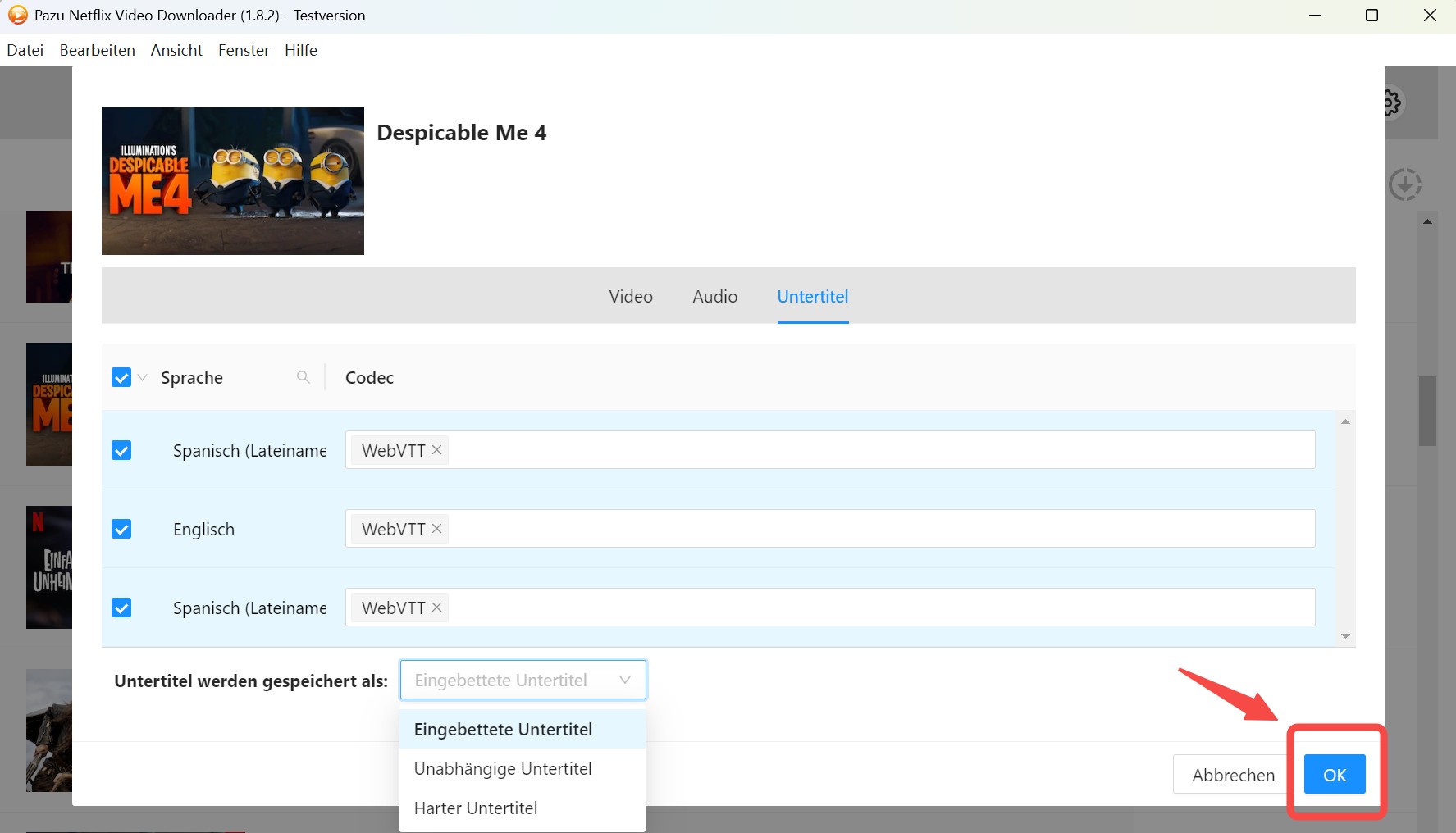Open the Hilfe menu
The height and width of the screenshot is (833, 1456).
[x=301, y=50]
